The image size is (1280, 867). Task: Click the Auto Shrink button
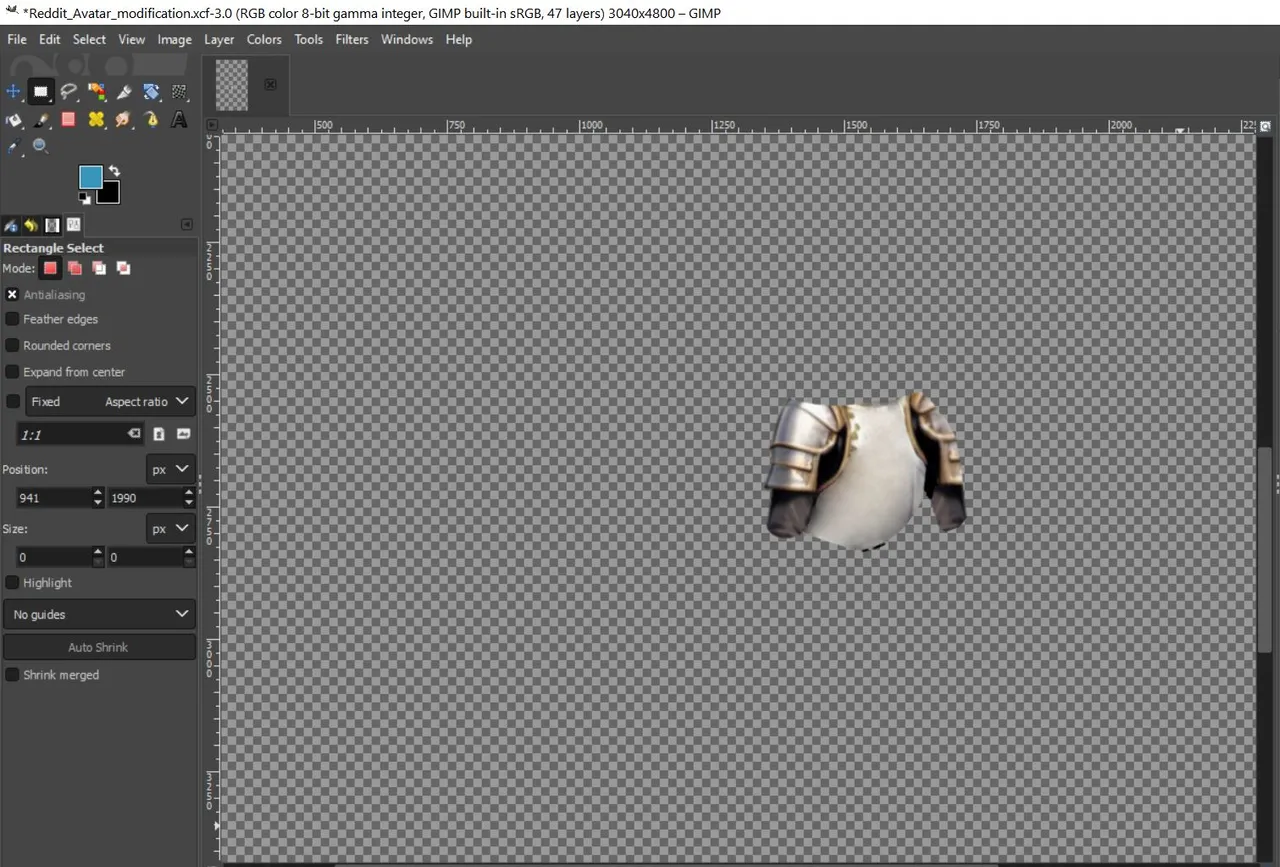[x=99, y=647]
